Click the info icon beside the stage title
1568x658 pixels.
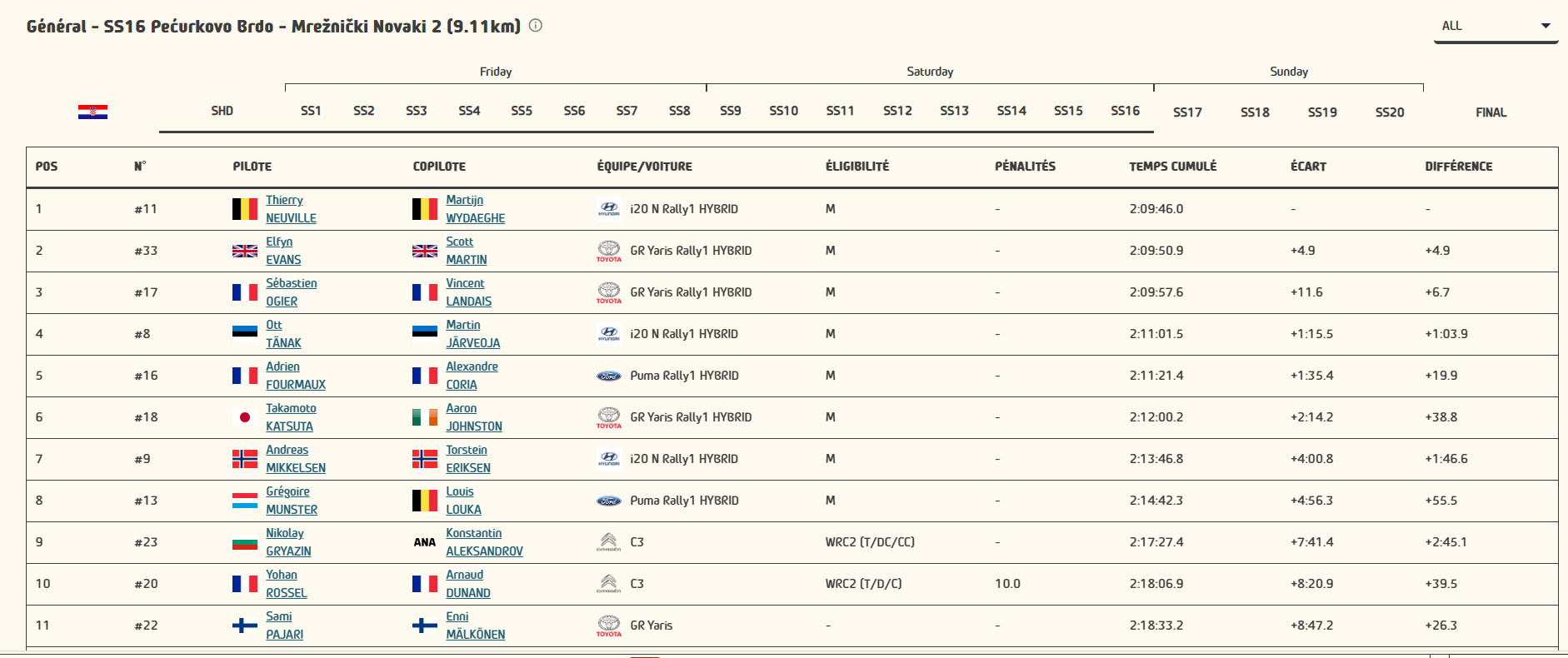pyautogui.click(x=536, y=26)
